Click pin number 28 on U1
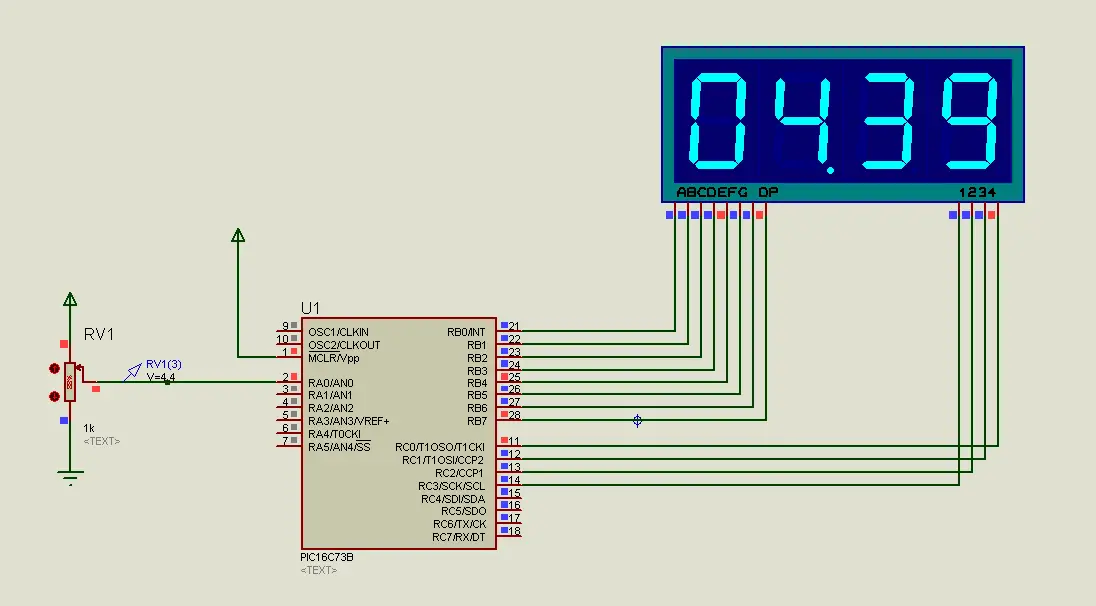 [514, 415]
